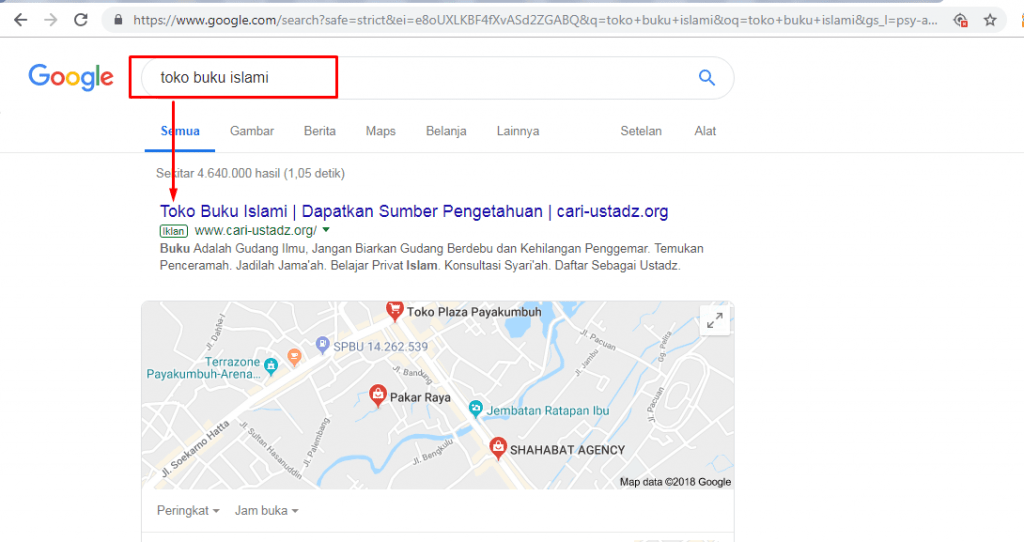
Task: Open Setelan search settings
Action: pos(641,131)
